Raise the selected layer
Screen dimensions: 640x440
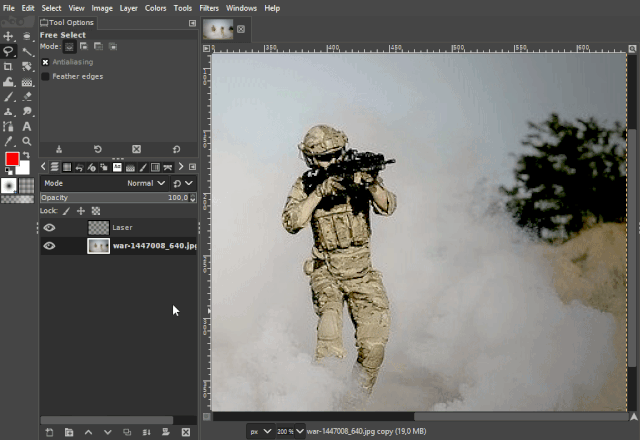tap(88, 432)
